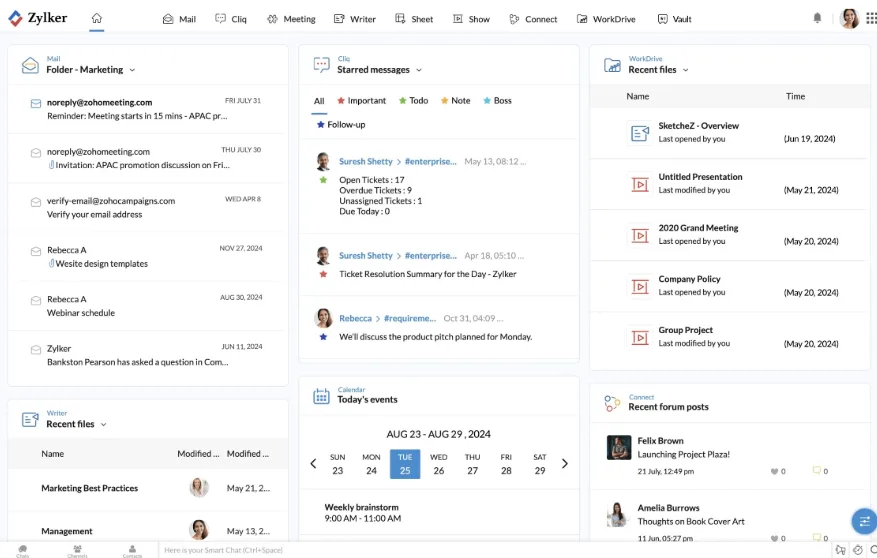
Task: Filter starred messages by Boss
Action: [497, 101]
